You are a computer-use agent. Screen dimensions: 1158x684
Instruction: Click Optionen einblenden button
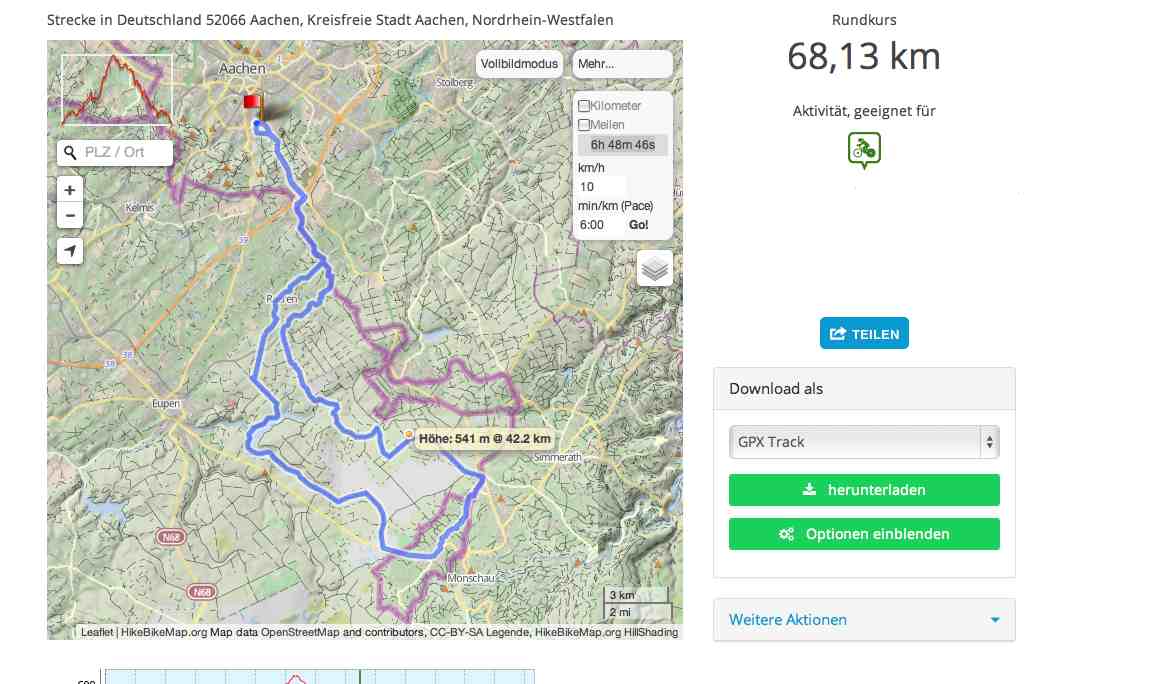tap(864, 534)
